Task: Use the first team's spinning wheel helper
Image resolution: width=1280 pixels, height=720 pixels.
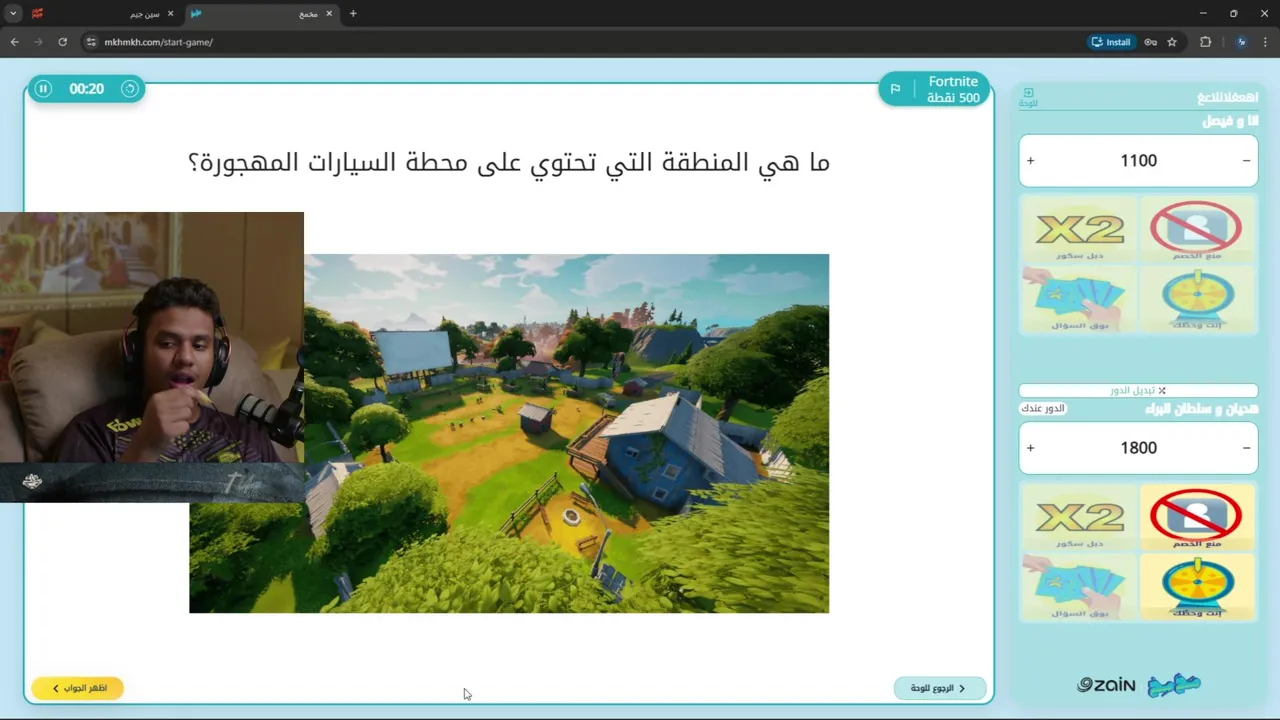Action: [1196, 299]
